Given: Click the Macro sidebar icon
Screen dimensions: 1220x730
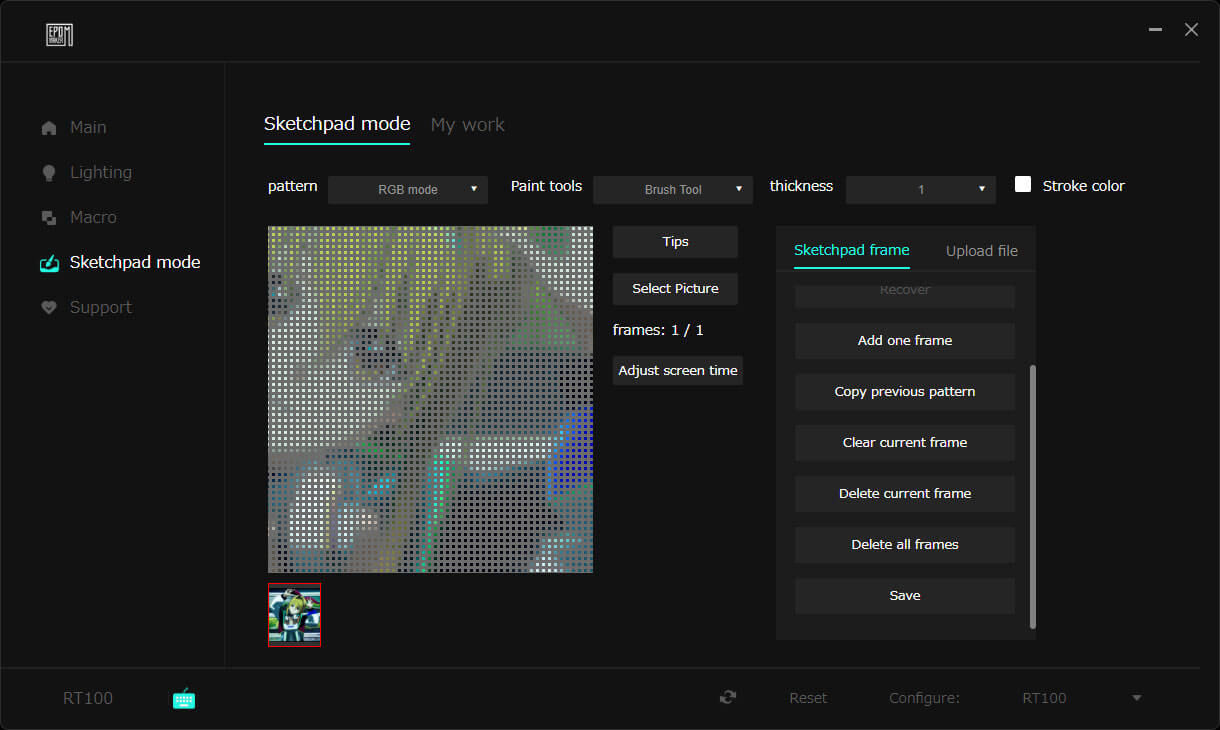Looking at the screenshot, I should coord(49,218).
